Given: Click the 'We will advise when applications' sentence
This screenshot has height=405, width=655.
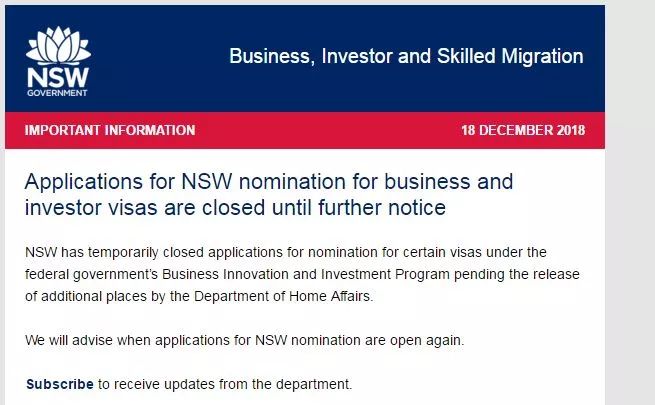Looking at the screenshot, I should (x=245, y=340).
